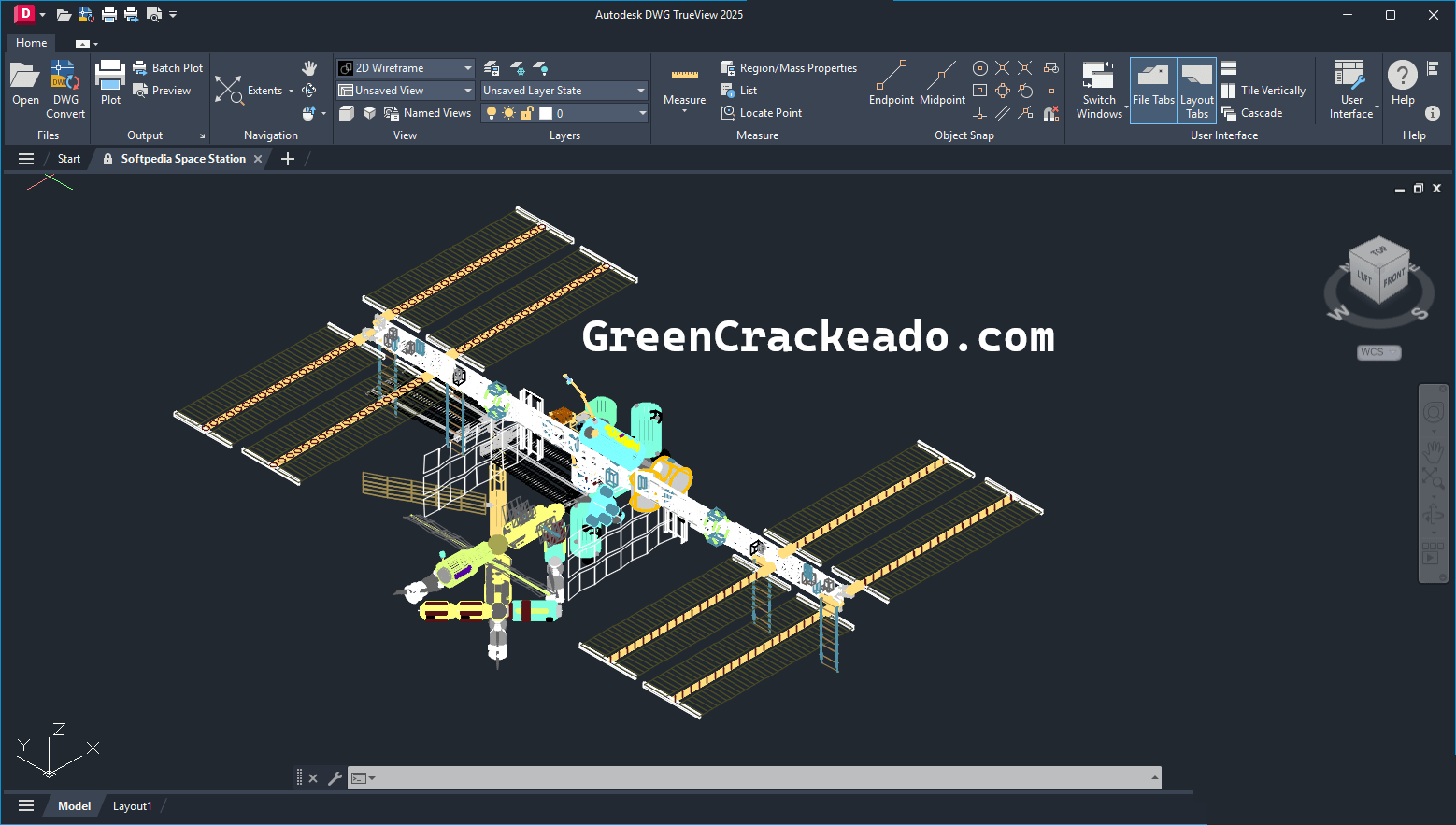Open the layer 0 dropdown arrow

(x=642, y=113)
